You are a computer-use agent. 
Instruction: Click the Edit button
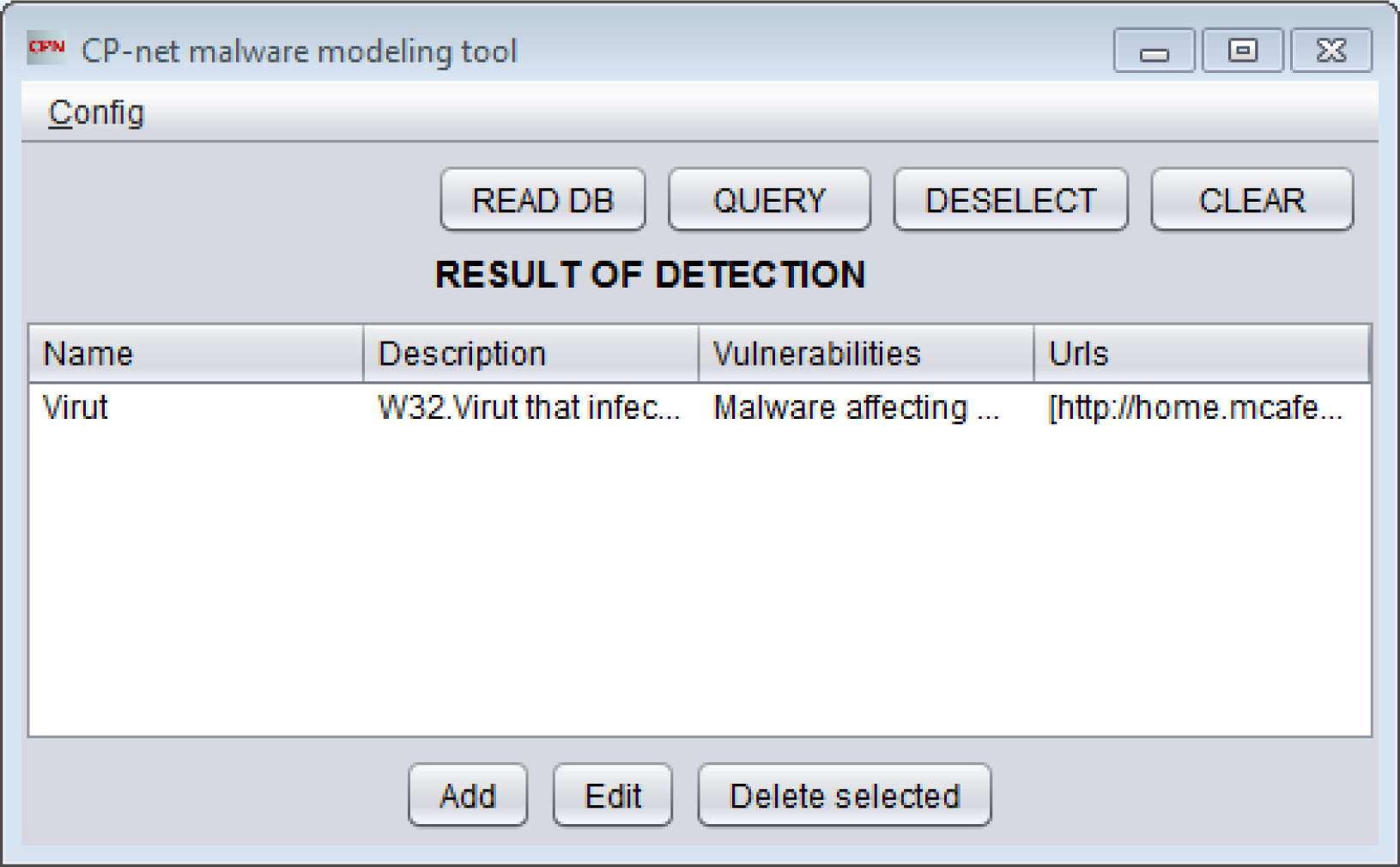point(613,796)
